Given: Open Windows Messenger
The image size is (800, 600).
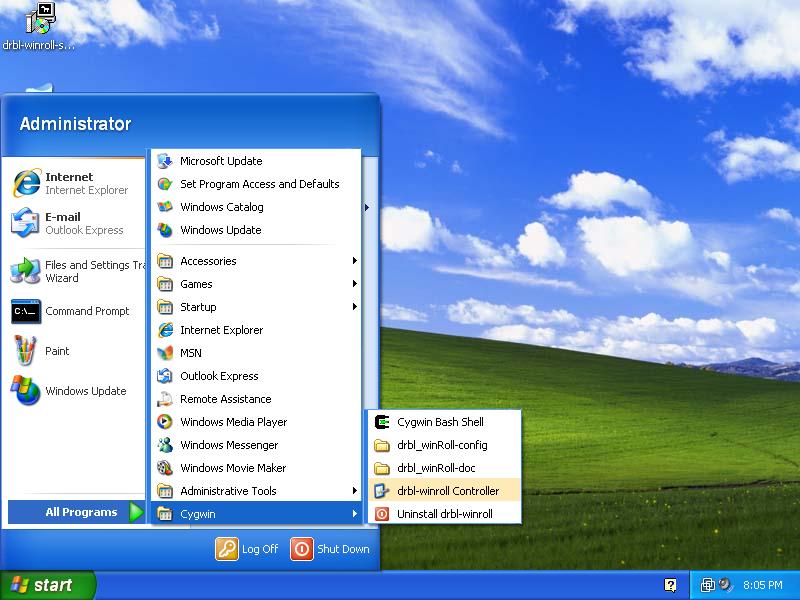Looking at the screenshot, I should click(229, 445).
